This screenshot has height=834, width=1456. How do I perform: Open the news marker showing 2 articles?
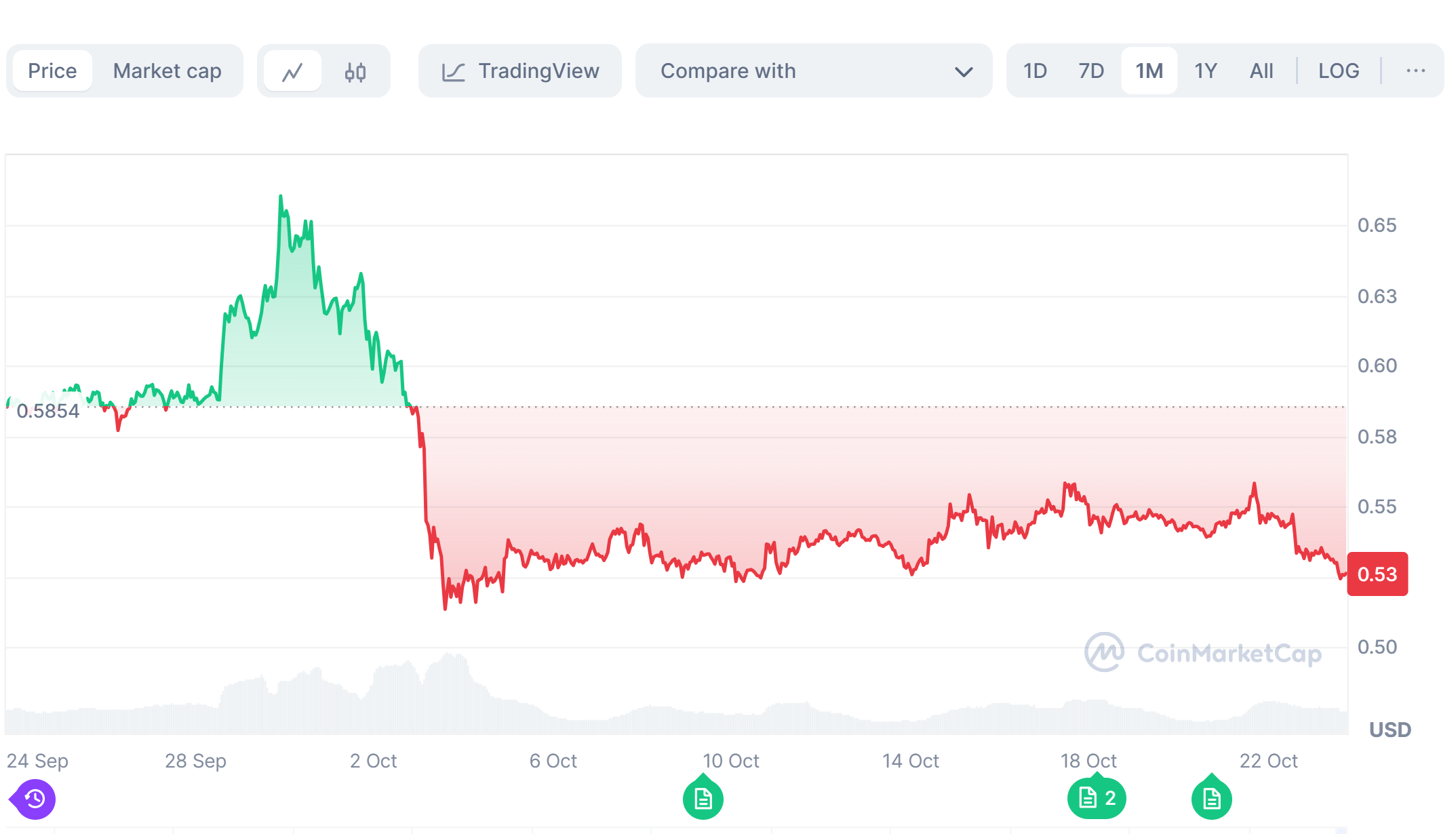point(1097,798)
